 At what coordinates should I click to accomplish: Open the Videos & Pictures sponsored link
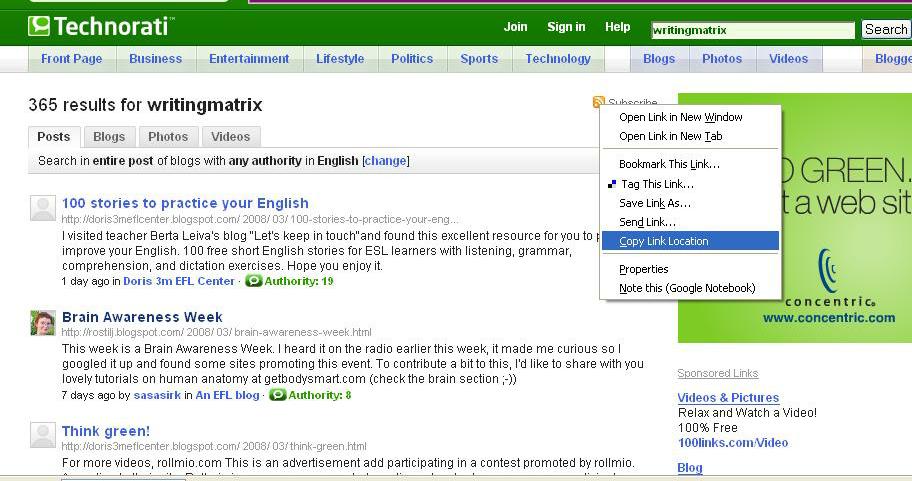tap(728, 398)
